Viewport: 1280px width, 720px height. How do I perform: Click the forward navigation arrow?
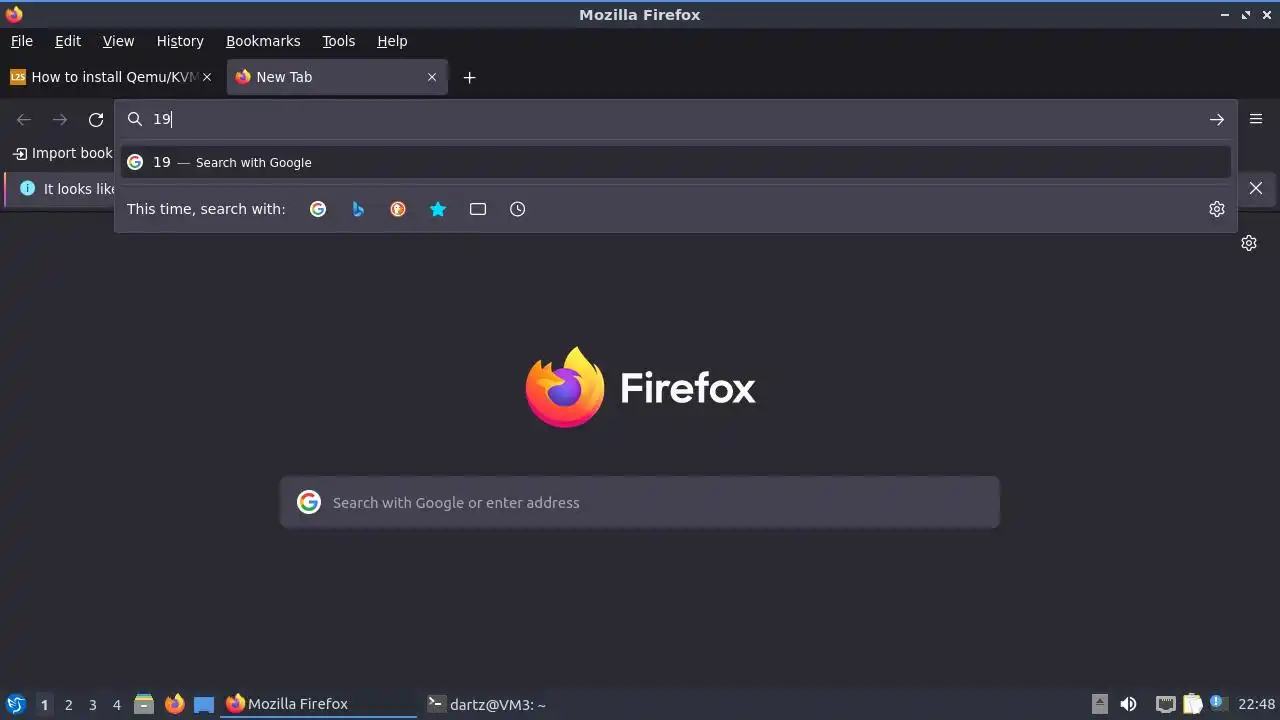(60, 120)
